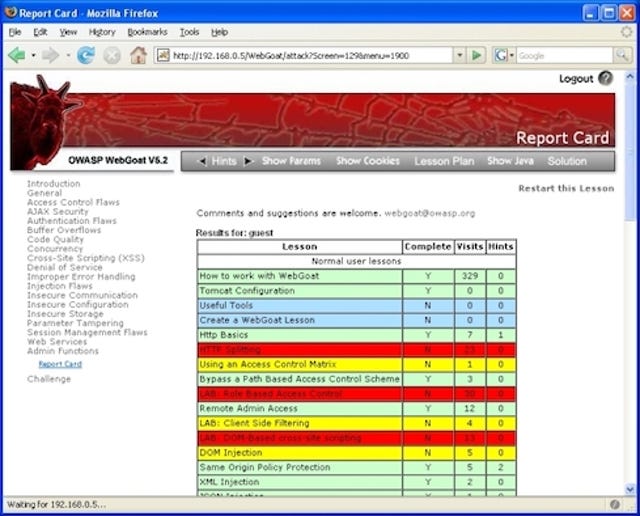Click the Stop loading icon

(x=111, y=56)
